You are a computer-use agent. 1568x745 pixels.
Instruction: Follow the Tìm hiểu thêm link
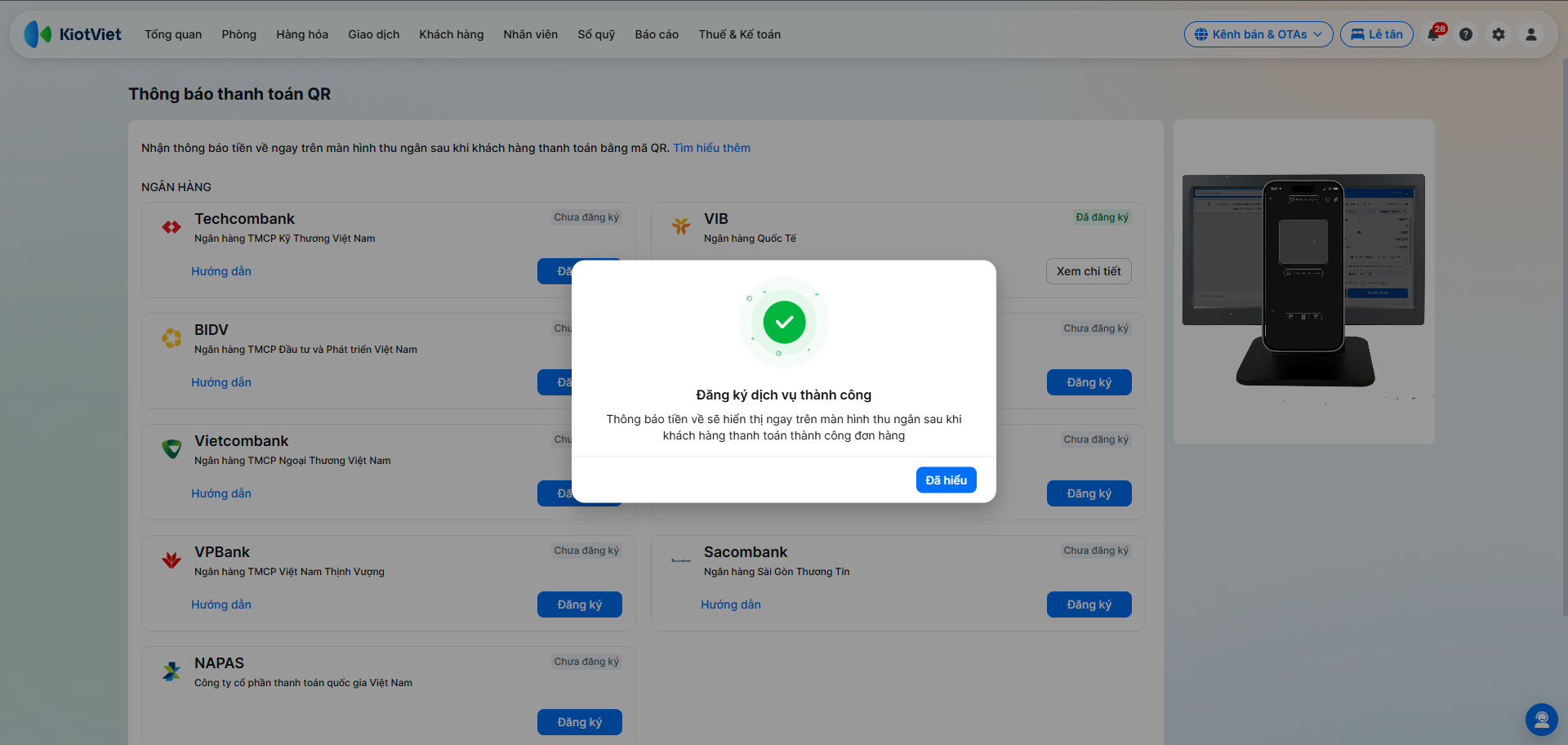tap(712, 148)
